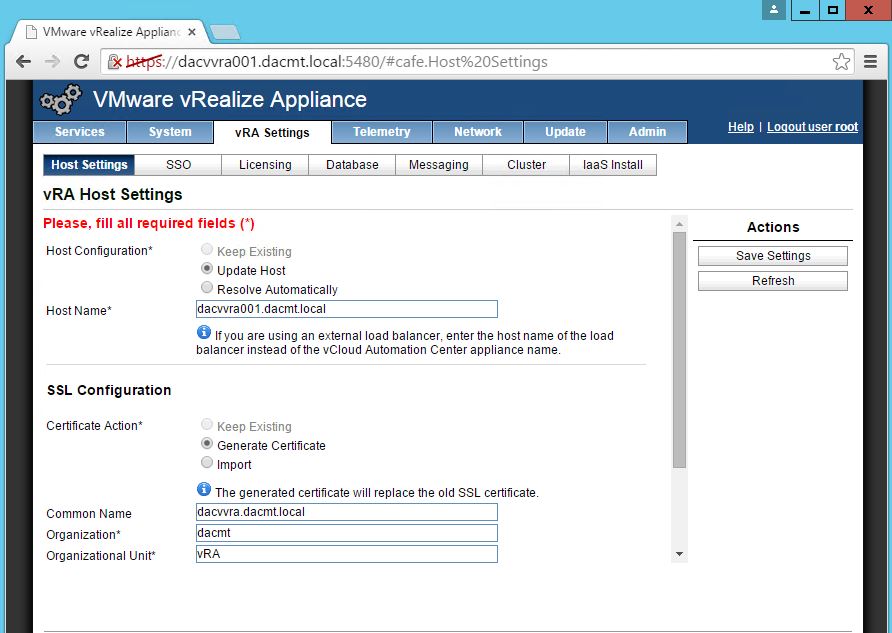892x633 pixels.
Task: Click the info icon near load balancer note
Action: coord(204,332)
